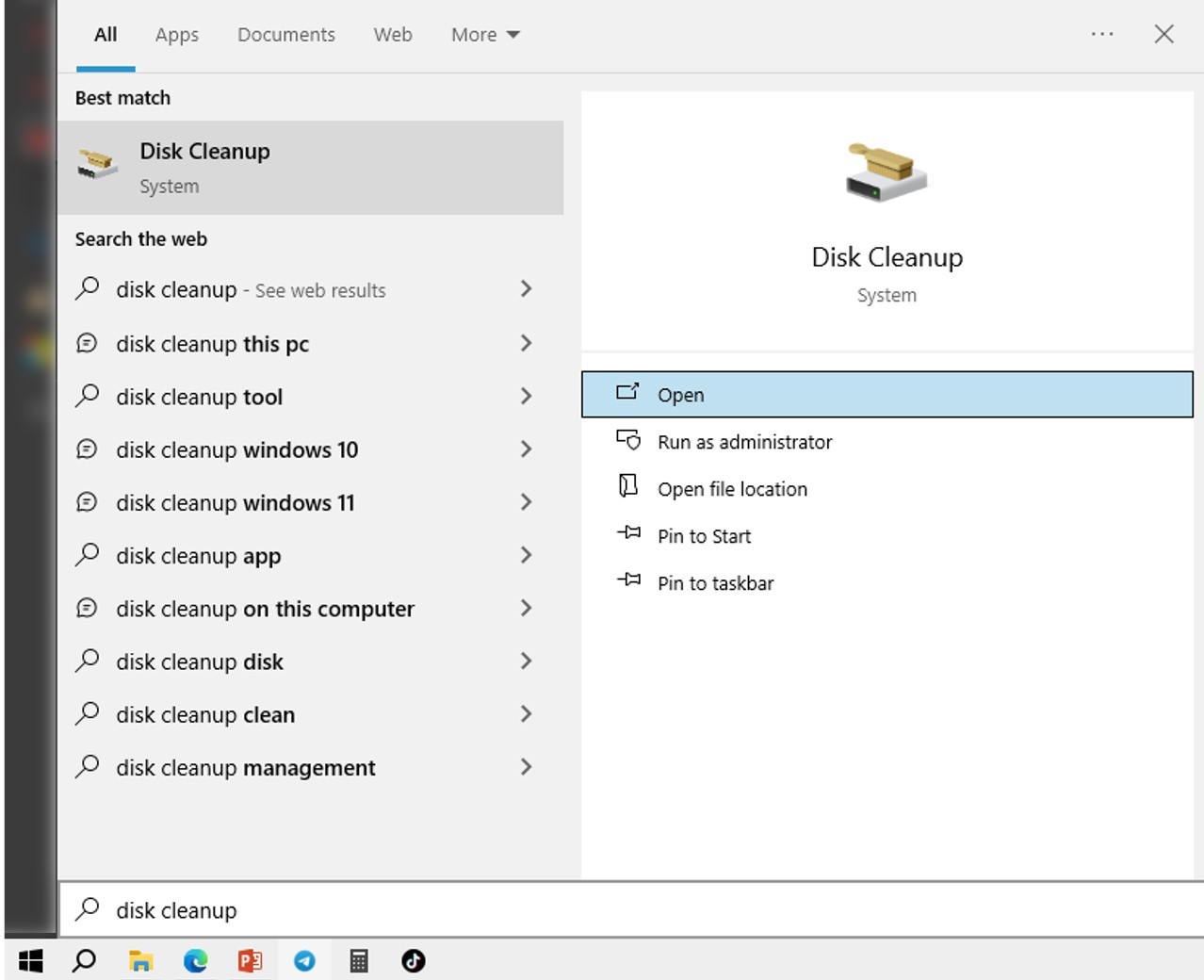Expand the 'disk cleanup this pc' arrow
The width and height of the screenshot is (1204, 980).
coord(527,343)
